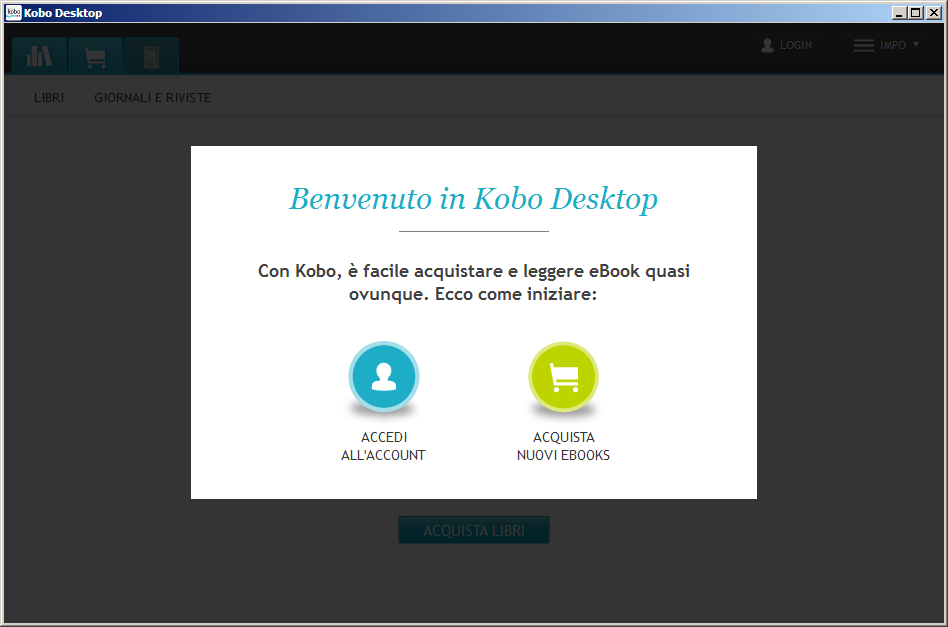Click the hamburger menu icon beside IMPO

click(863, 45)
